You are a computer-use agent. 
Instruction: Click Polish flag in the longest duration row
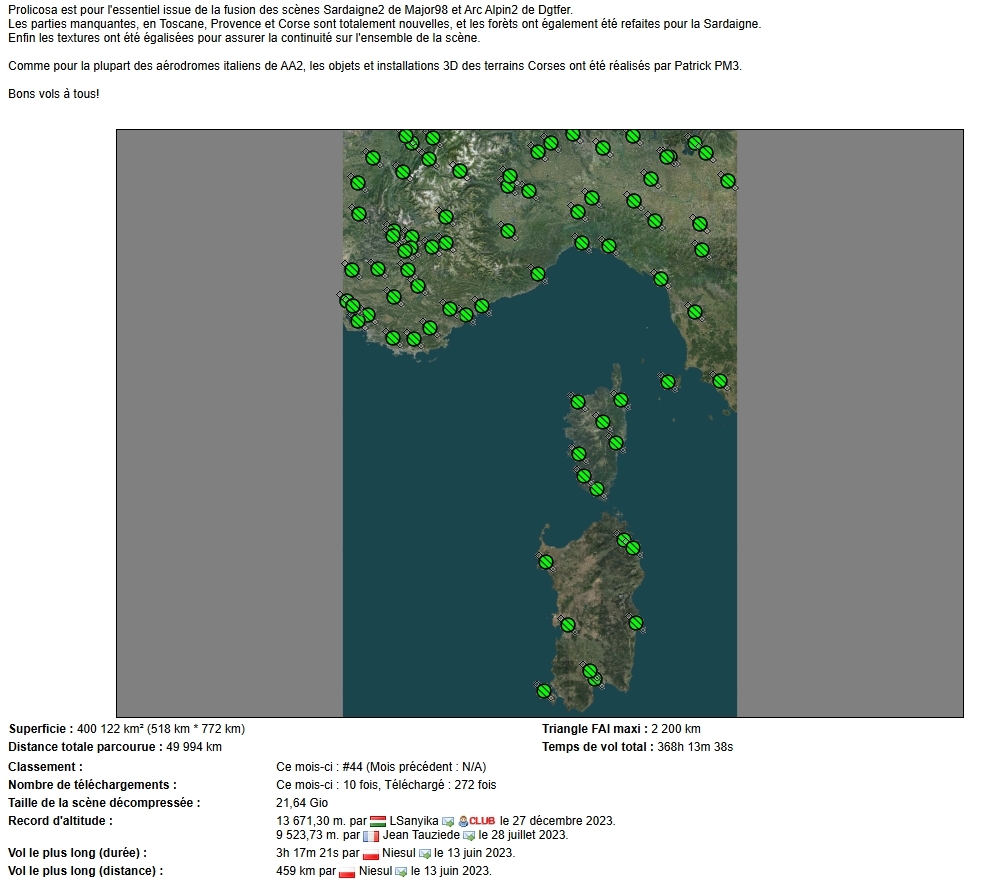click(370, 854)
